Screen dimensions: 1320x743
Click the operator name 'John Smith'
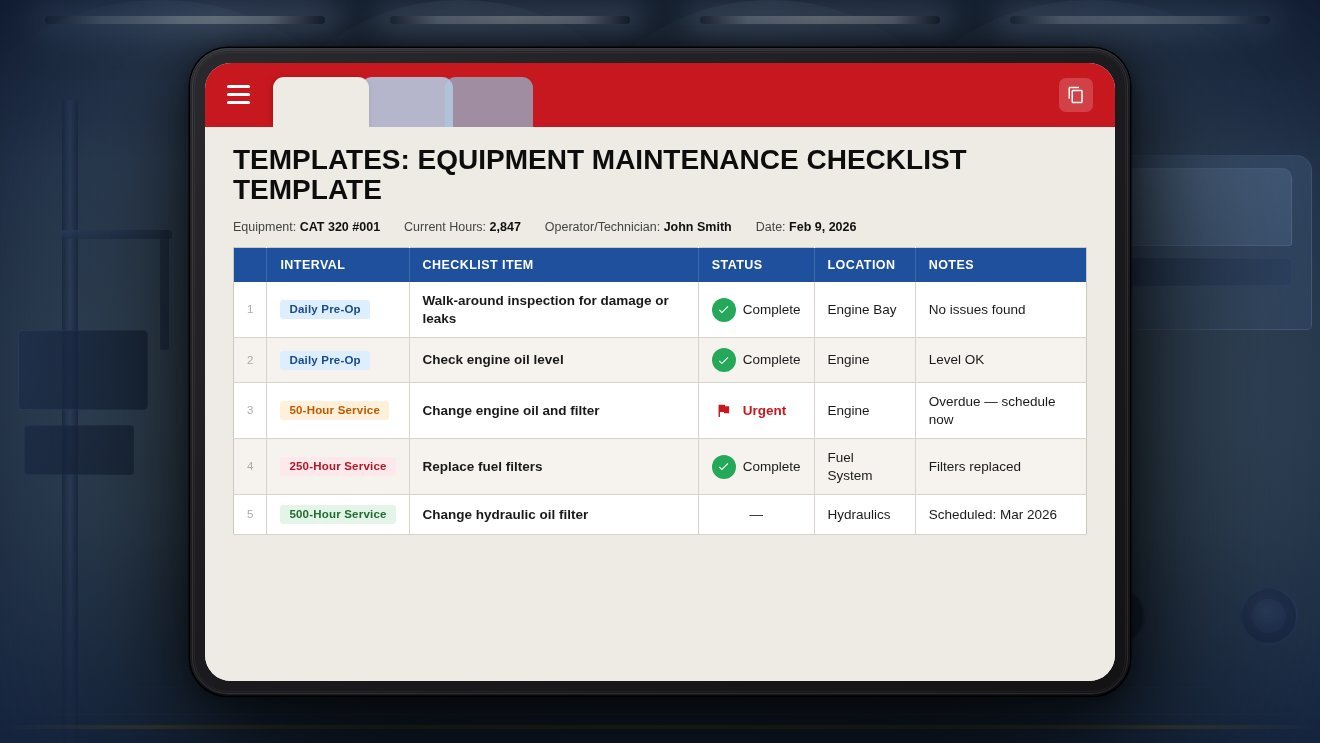(697, 227)
